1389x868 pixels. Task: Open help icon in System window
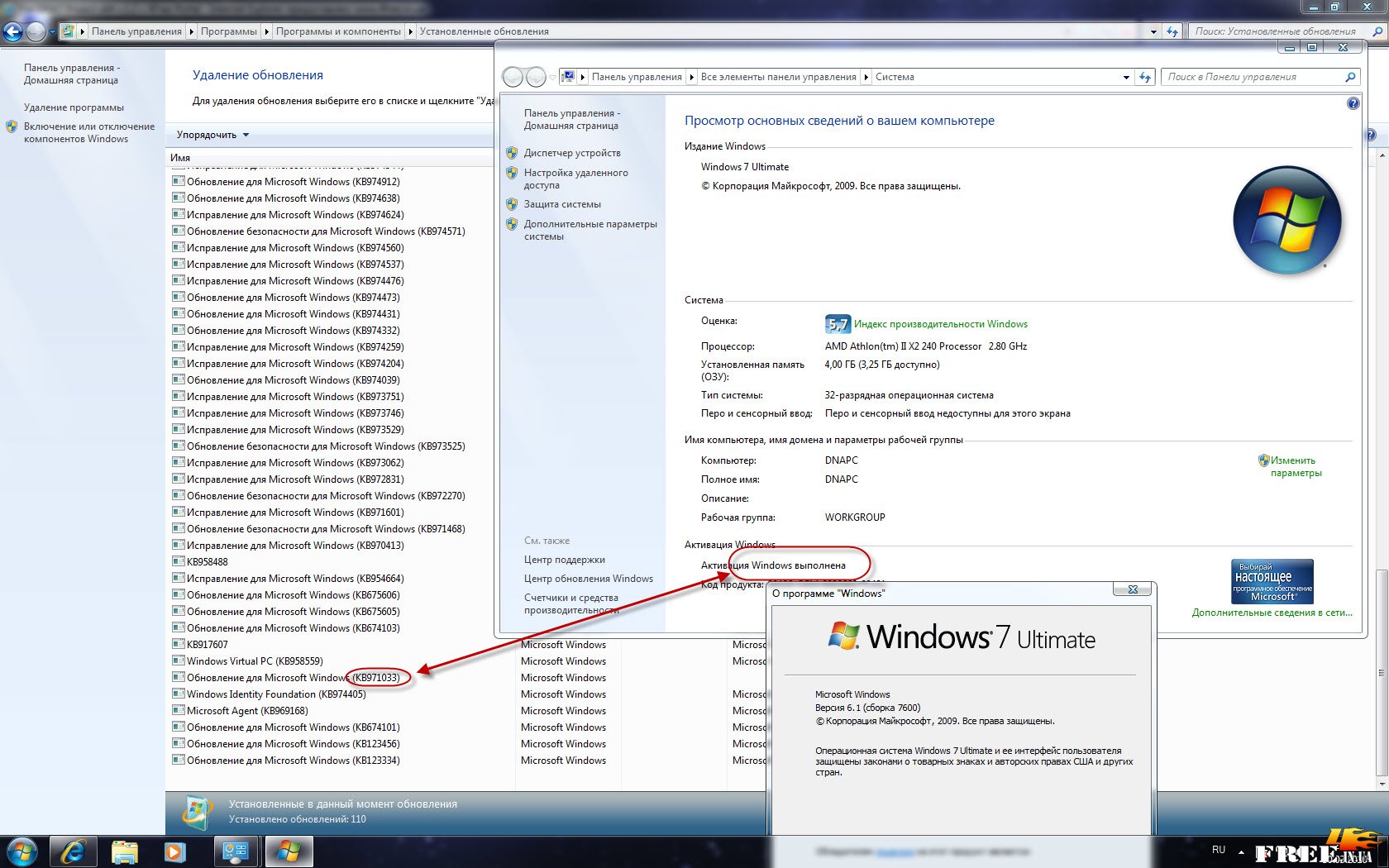point(1353,103)
